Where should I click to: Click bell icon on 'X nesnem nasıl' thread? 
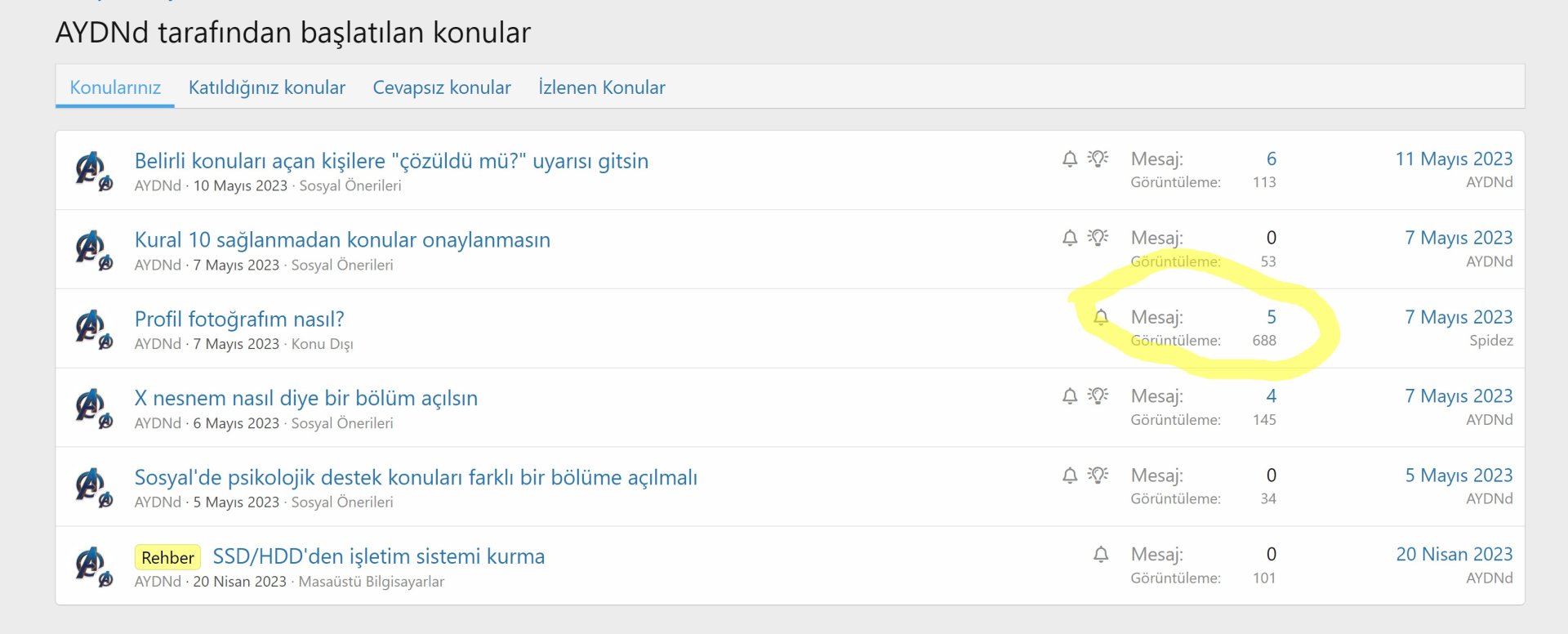click(x=1070, y=396)
